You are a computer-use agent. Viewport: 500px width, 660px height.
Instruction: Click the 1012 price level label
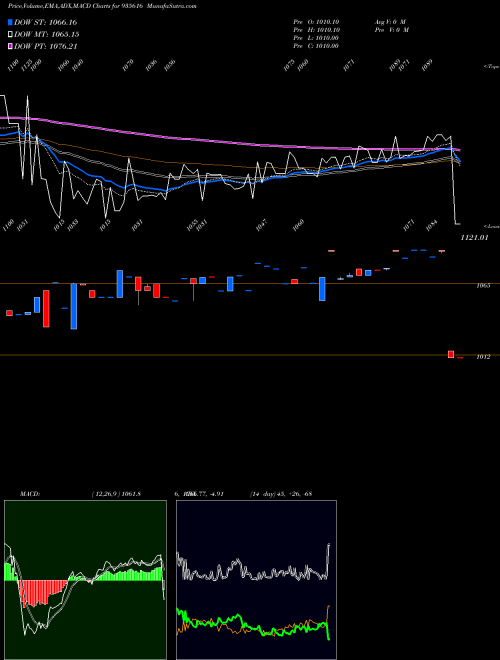point(483,357)
